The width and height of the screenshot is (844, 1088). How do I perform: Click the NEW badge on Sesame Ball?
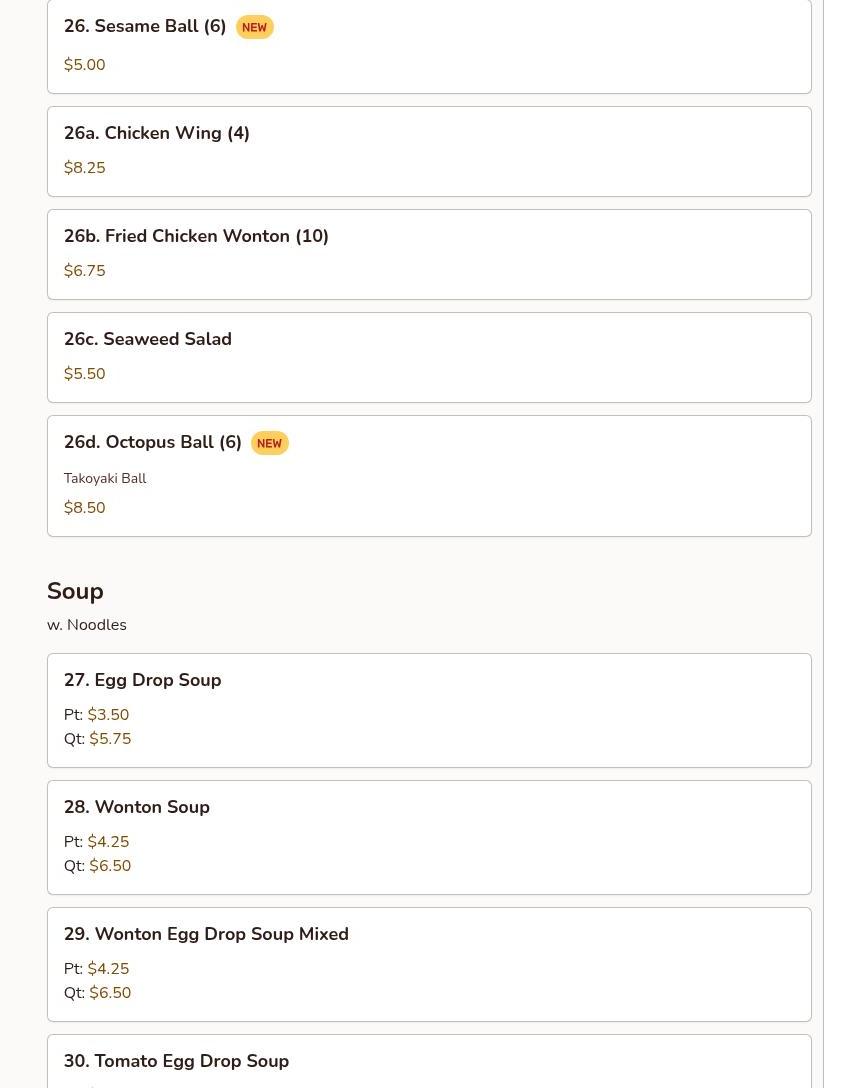(255, 27)
